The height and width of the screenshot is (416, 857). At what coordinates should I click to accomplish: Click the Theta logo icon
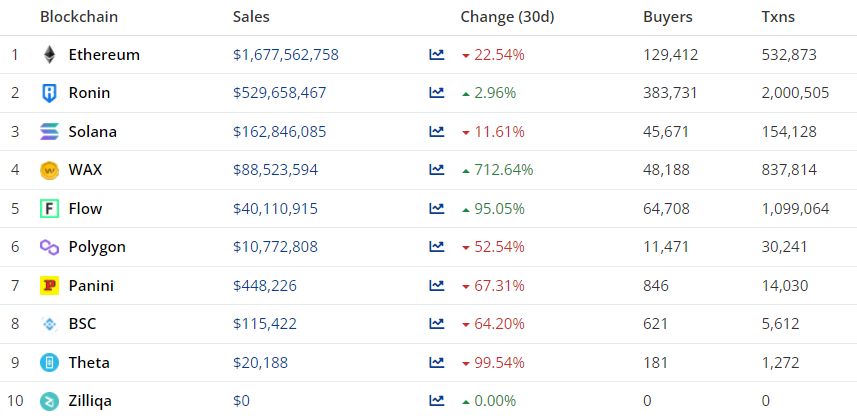click(x=49, y=363)
